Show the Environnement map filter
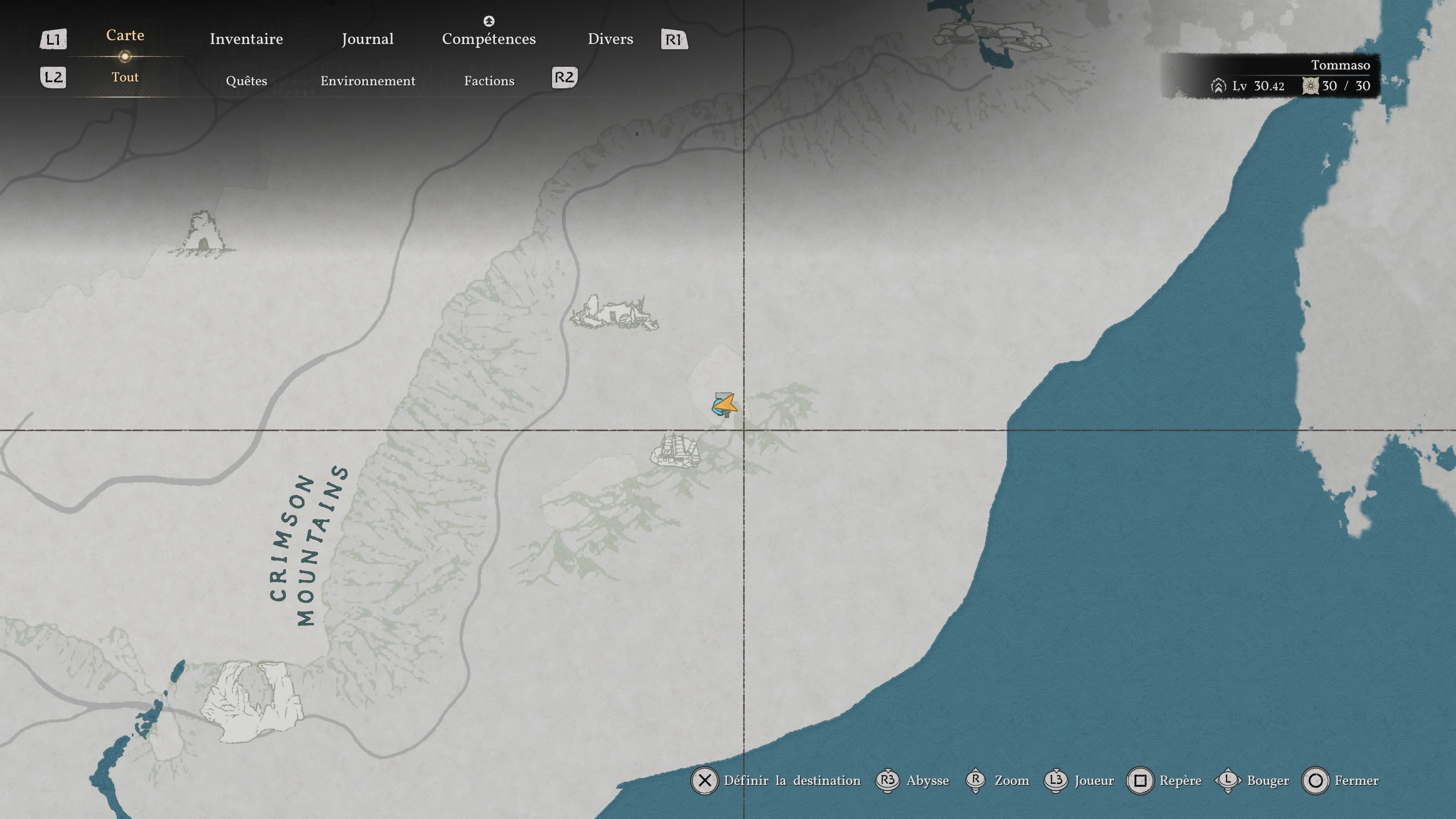This screenshot has height=819, width=1456. coord(368,81)
